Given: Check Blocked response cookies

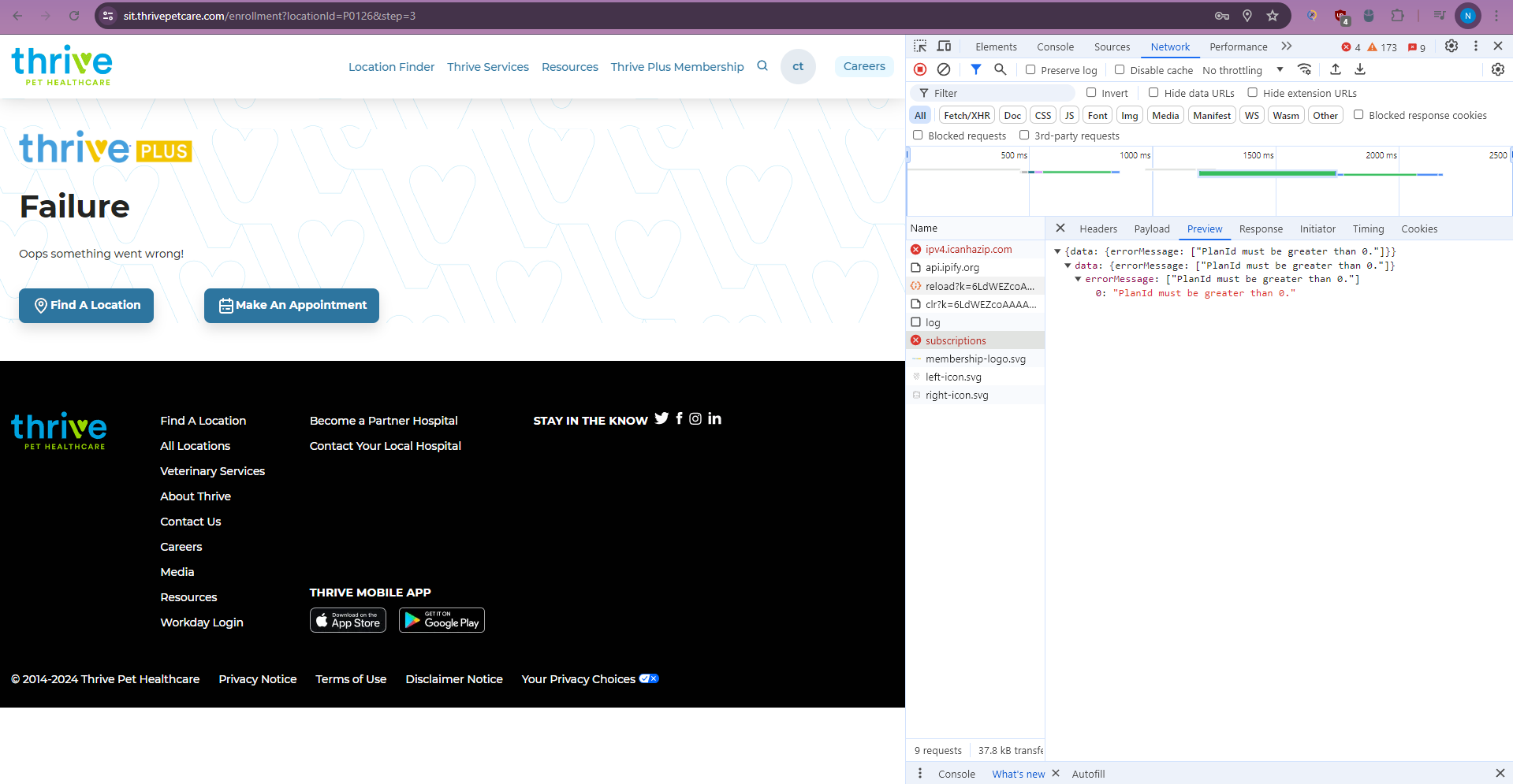Looking at the screenshot, I should (x=1358, y=114).
